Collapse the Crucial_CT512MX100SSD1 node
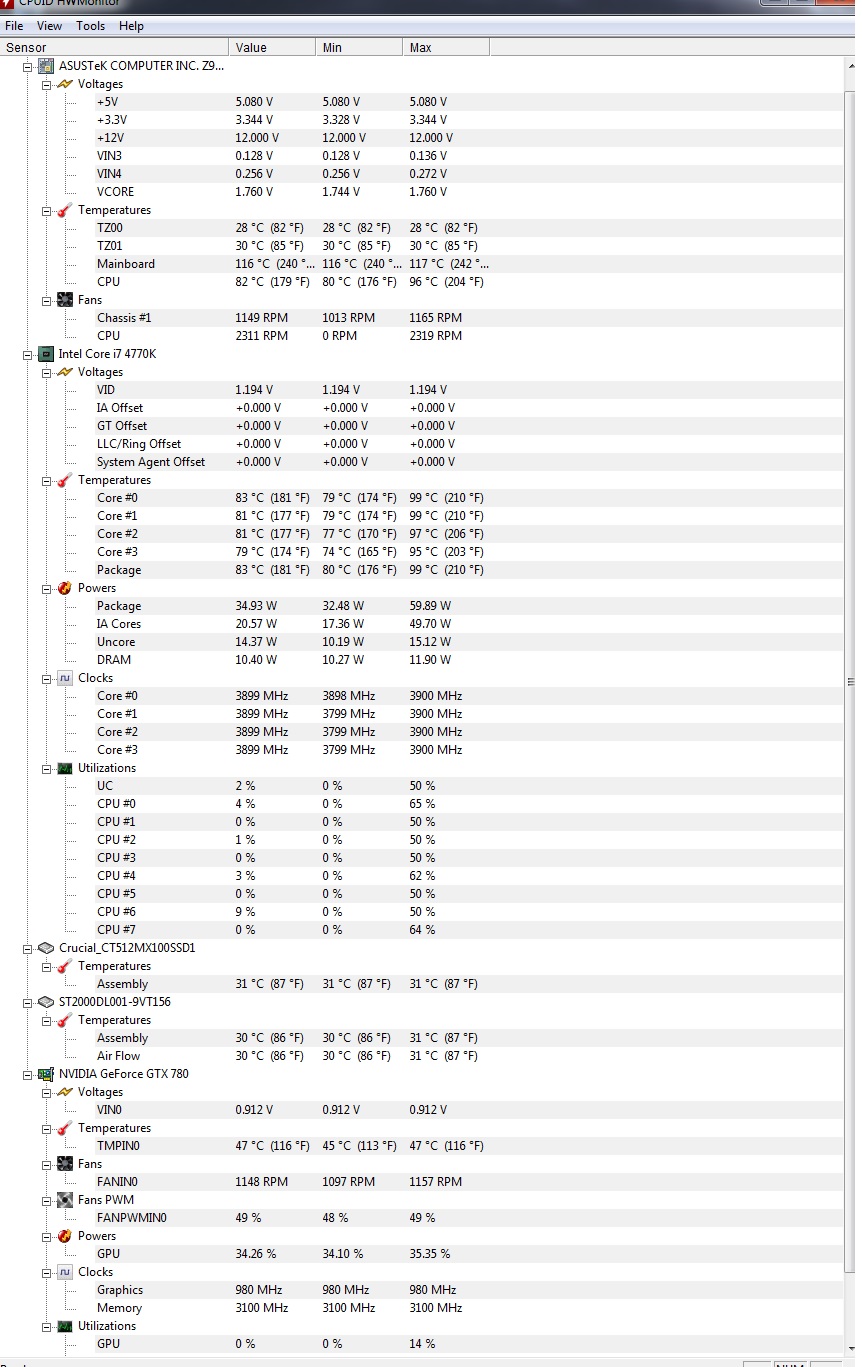 pyautogui.click(x=28, y=948)
